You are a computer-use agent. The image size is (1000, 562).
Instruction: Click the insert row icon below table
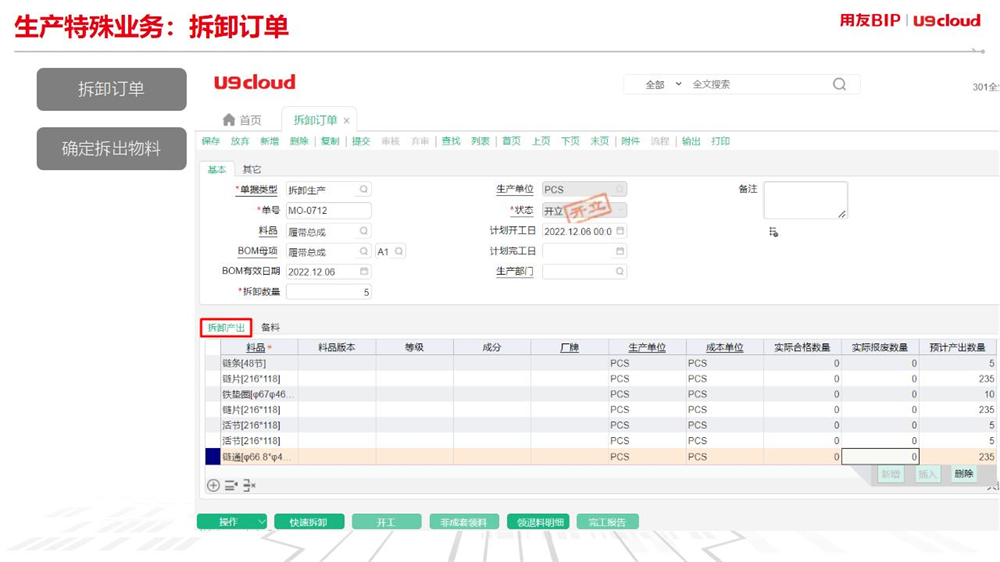[231, 486]
